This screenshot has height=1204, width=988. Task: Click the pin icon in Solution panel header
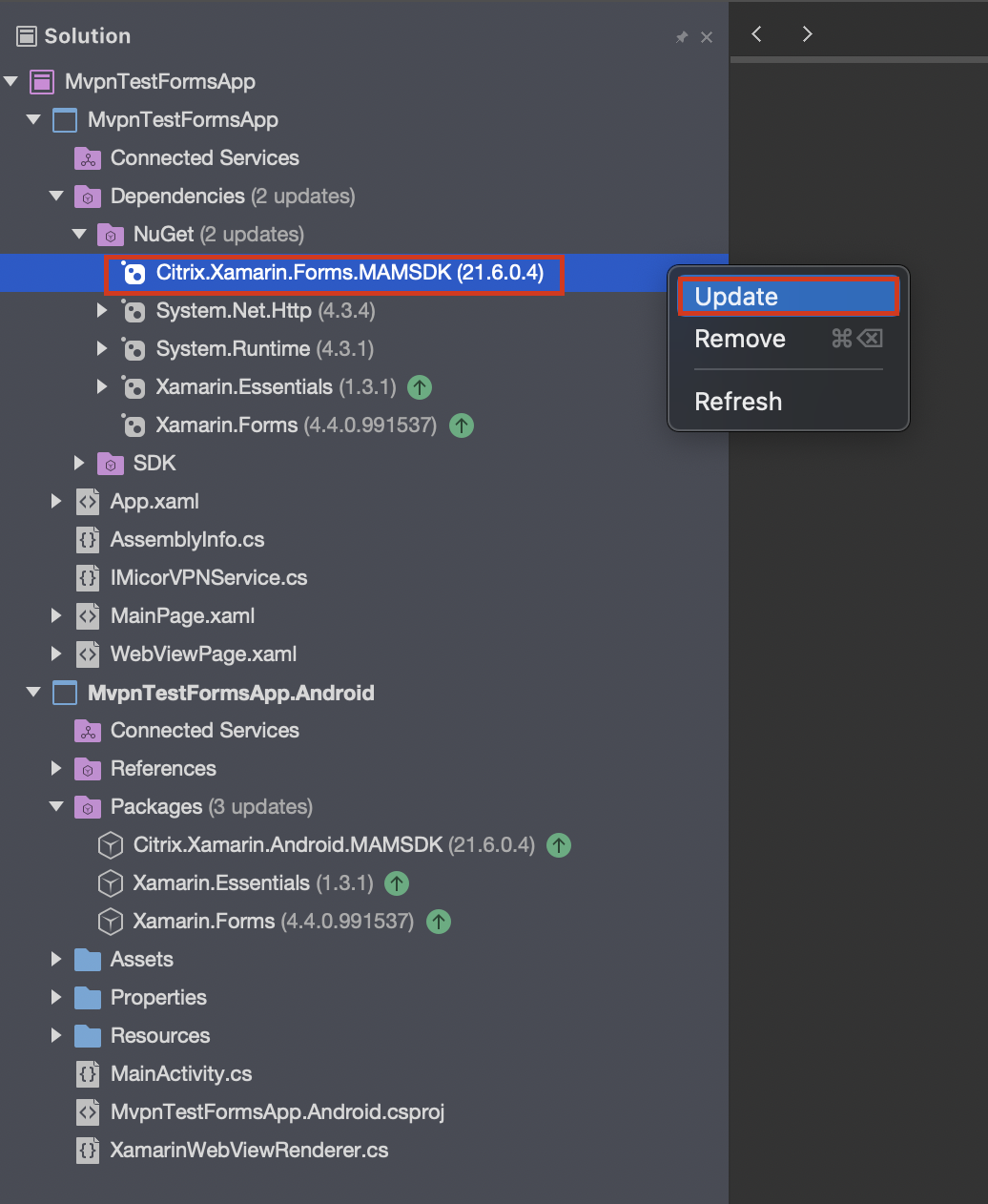click(682, 37)
